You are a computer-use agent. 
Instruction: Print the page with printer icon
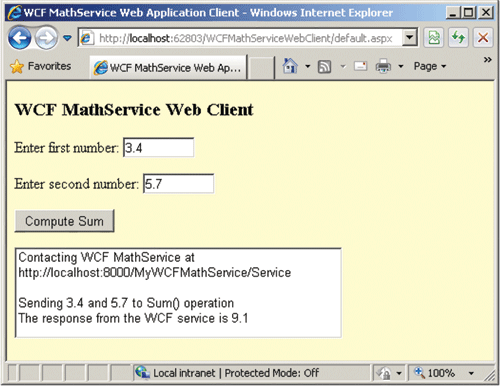[383, 66]
